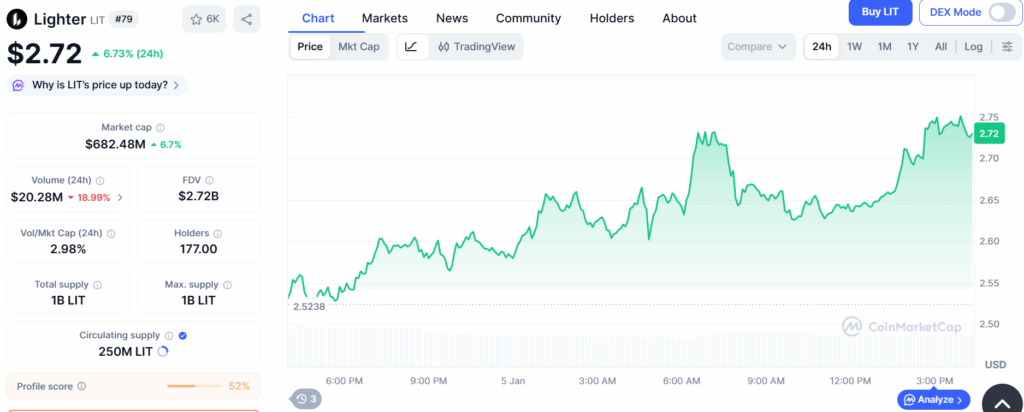Click the Profile score info icon
Screen dimensions: 1024x412
pyautogui.click(x=82, y=386)
